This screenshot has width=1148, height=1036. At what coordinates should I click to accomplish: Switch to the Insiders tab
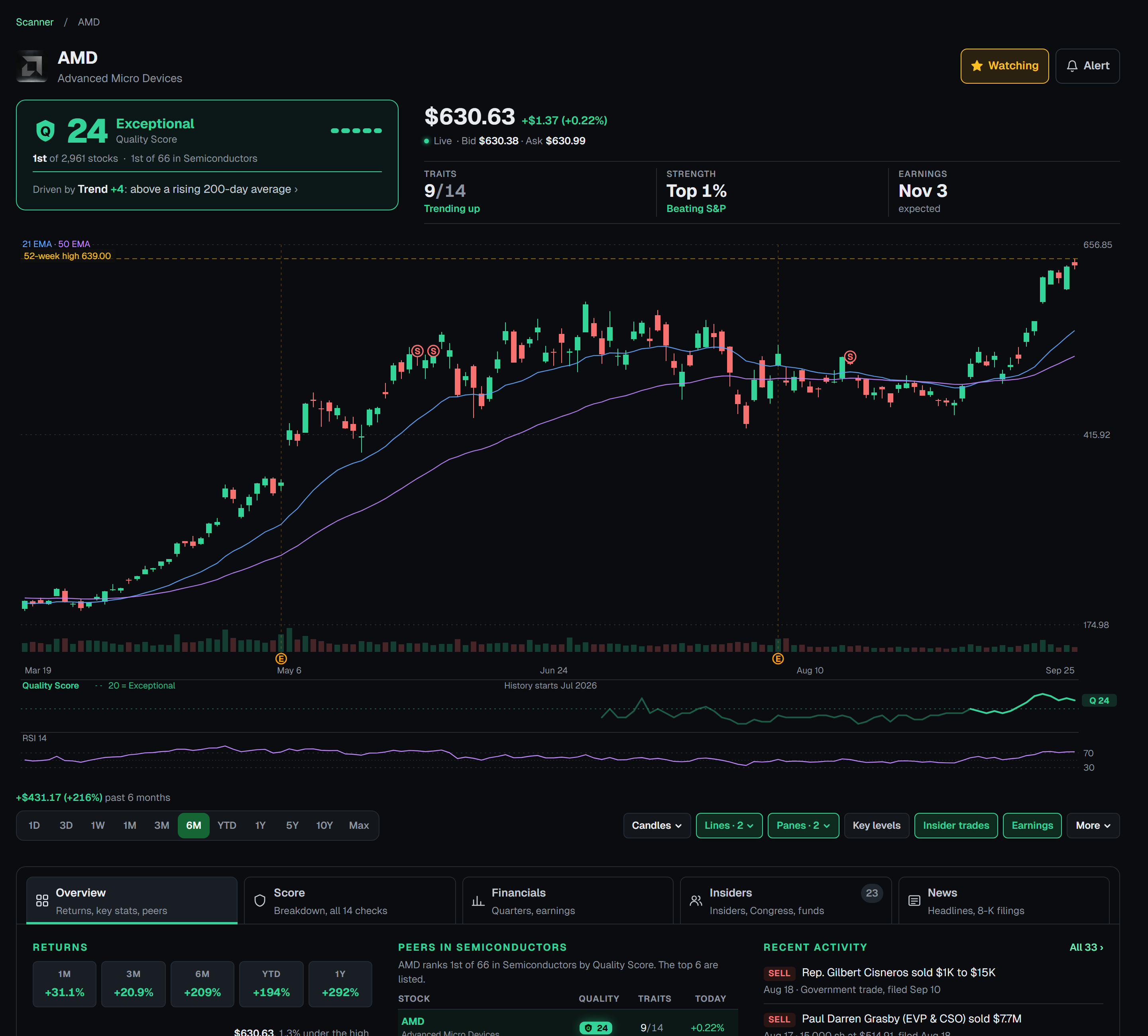(x=786, y=901)
